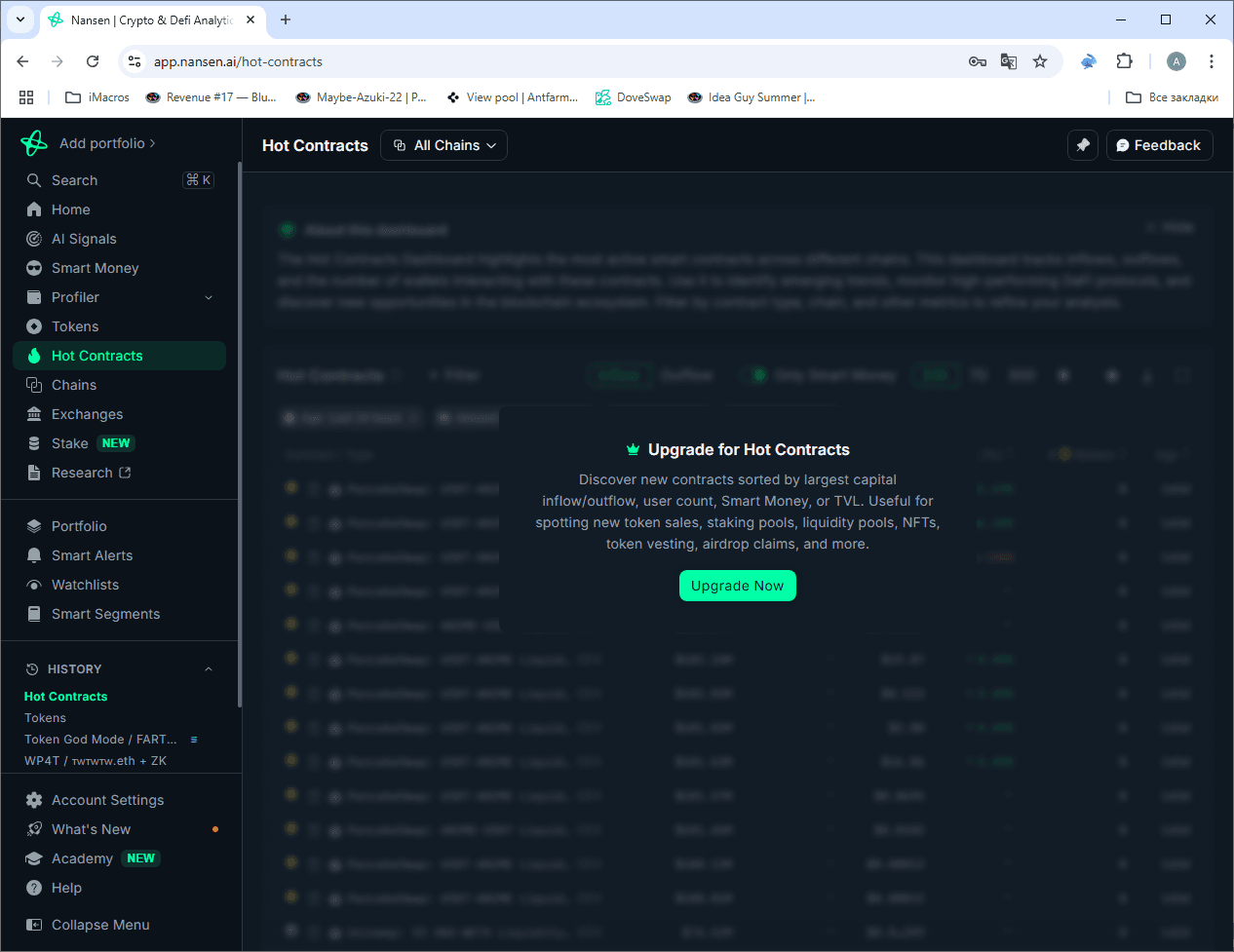Open the browser tab search dropdown
This screenshot has height=952, width=1234.
coord(20,19)
